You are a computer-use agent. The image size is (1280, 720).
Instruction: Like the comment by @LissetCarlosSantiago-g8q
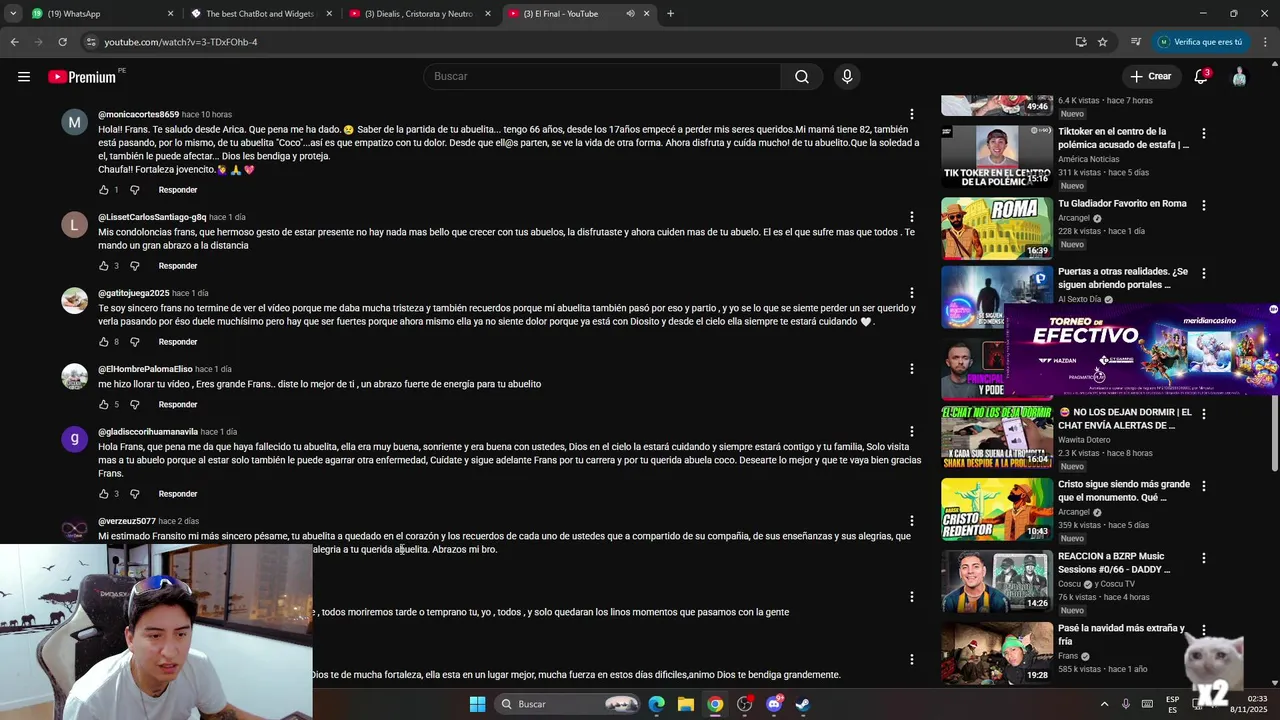coord(103,266)
